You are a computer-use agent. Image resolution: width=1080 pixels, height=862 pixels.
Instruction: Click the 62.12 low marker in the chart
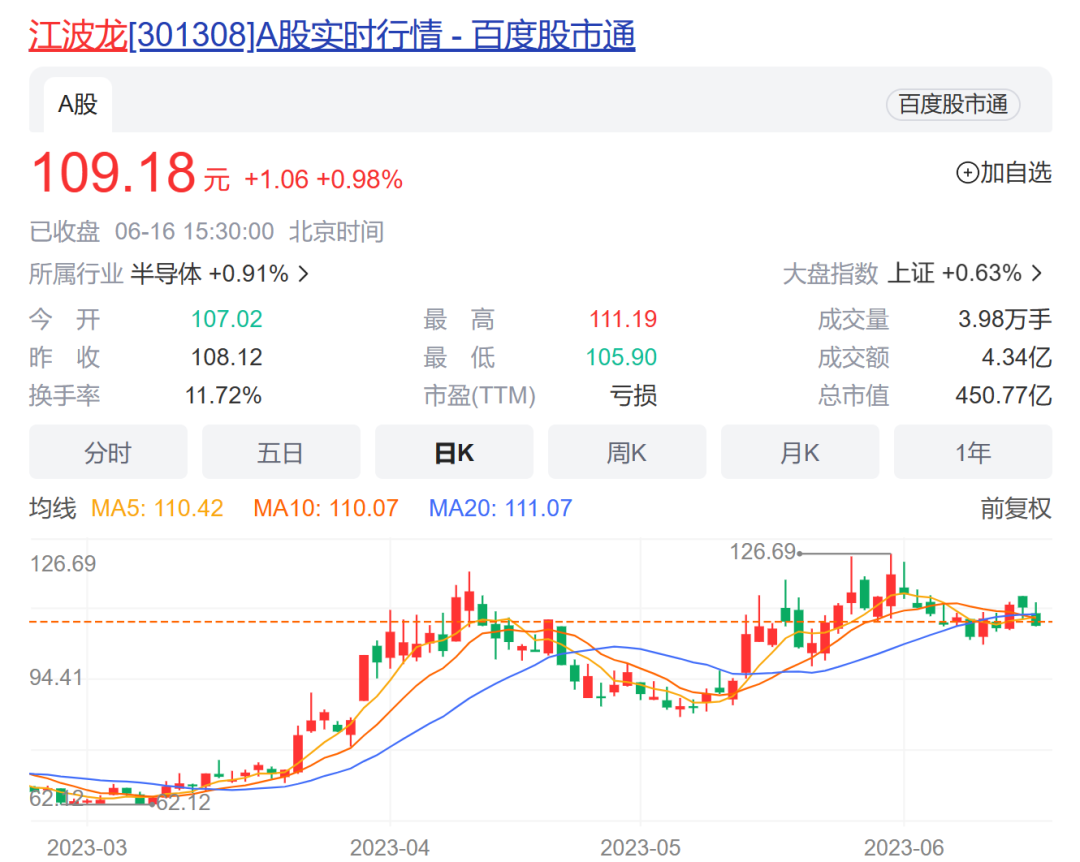(184, 803)
